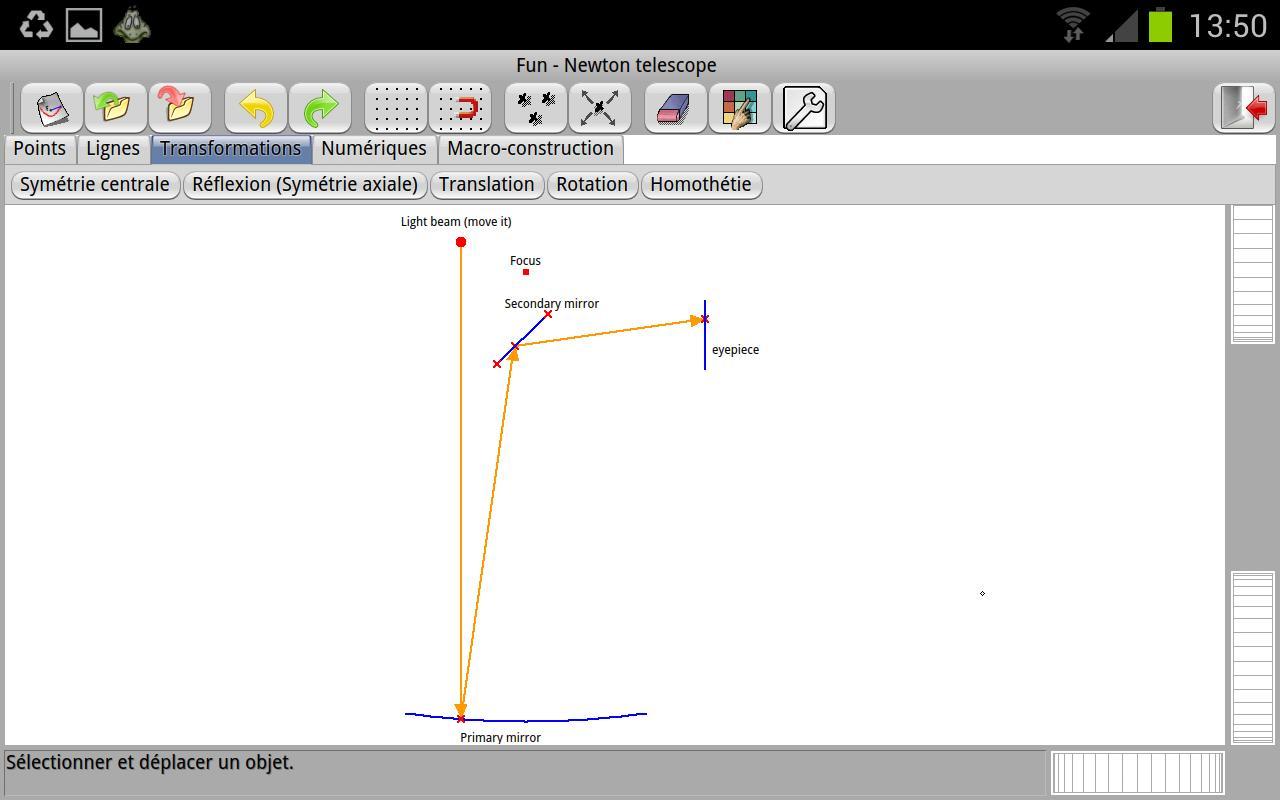Open the color palette style tool
Viewport: 1280px width, 800px height.
[740, 108]
